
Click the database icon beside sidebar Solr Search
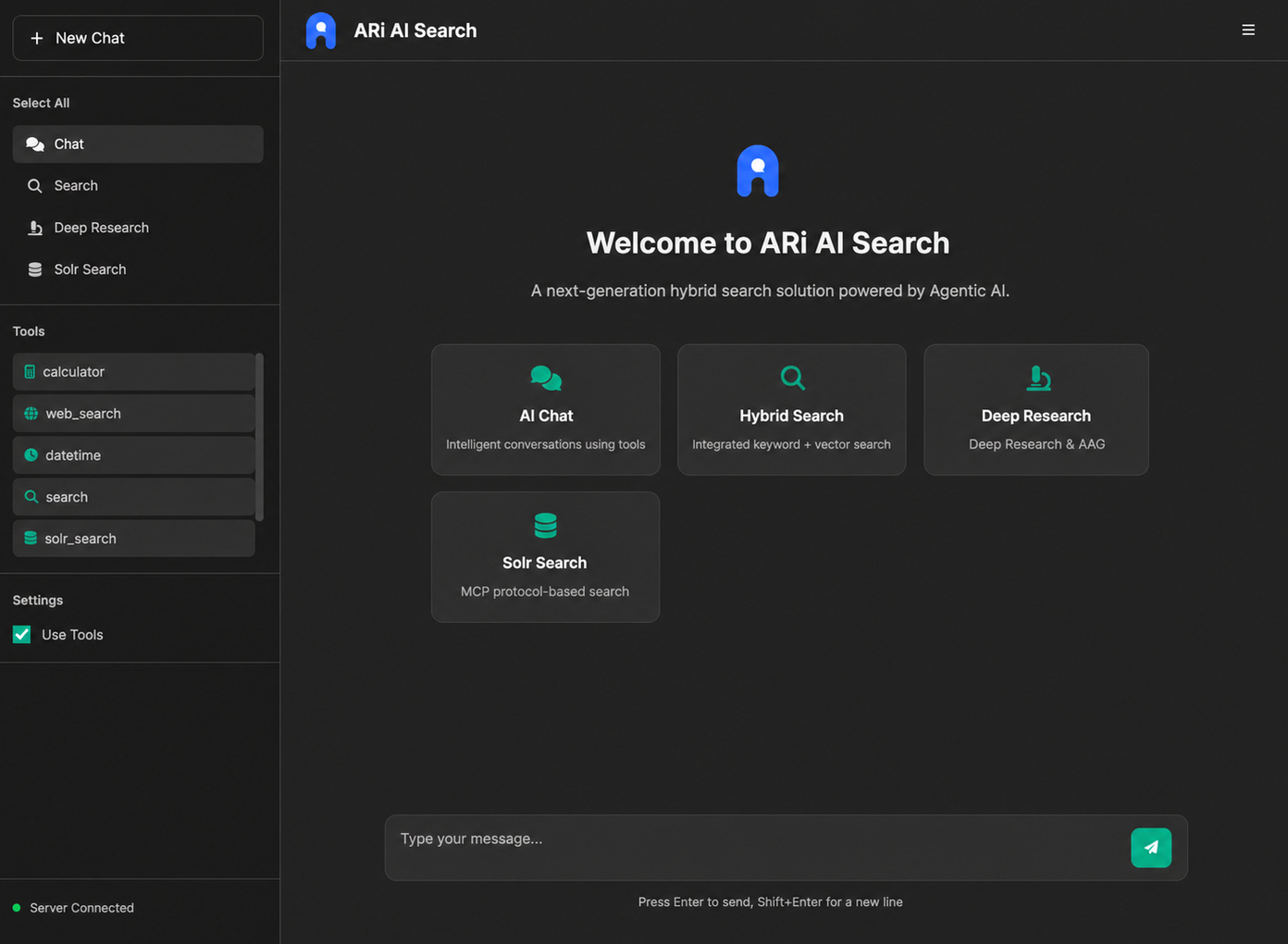point(35,269)
